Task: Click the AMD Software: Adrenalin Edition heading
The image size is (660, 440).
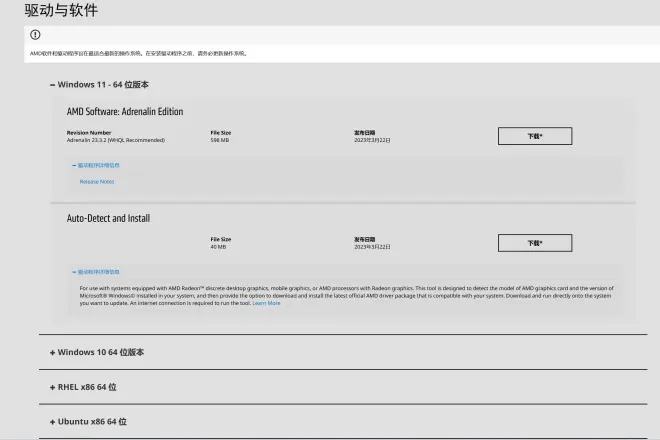Action: pos(125,112)
